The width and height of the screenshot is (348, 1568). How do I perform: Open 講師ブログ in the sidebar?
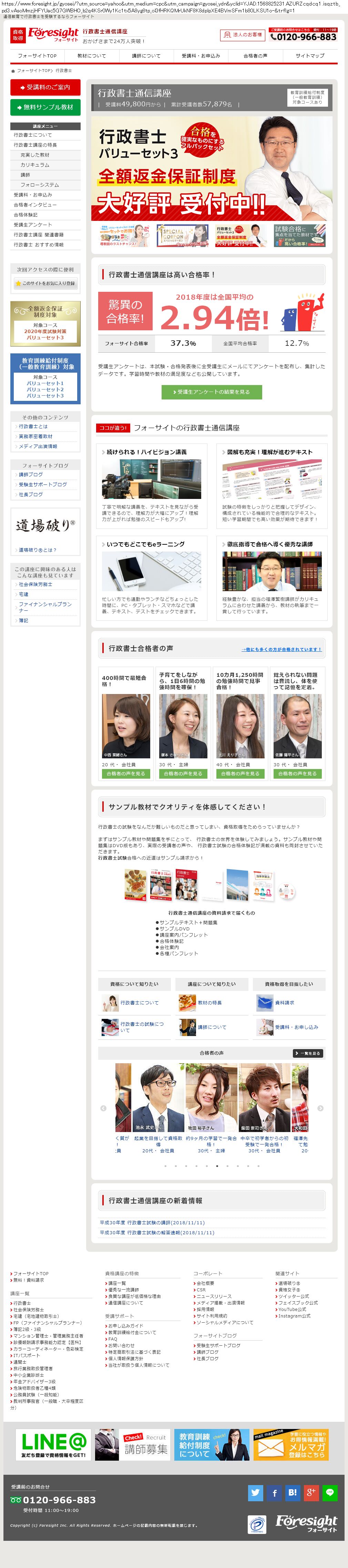coord(30,475)
